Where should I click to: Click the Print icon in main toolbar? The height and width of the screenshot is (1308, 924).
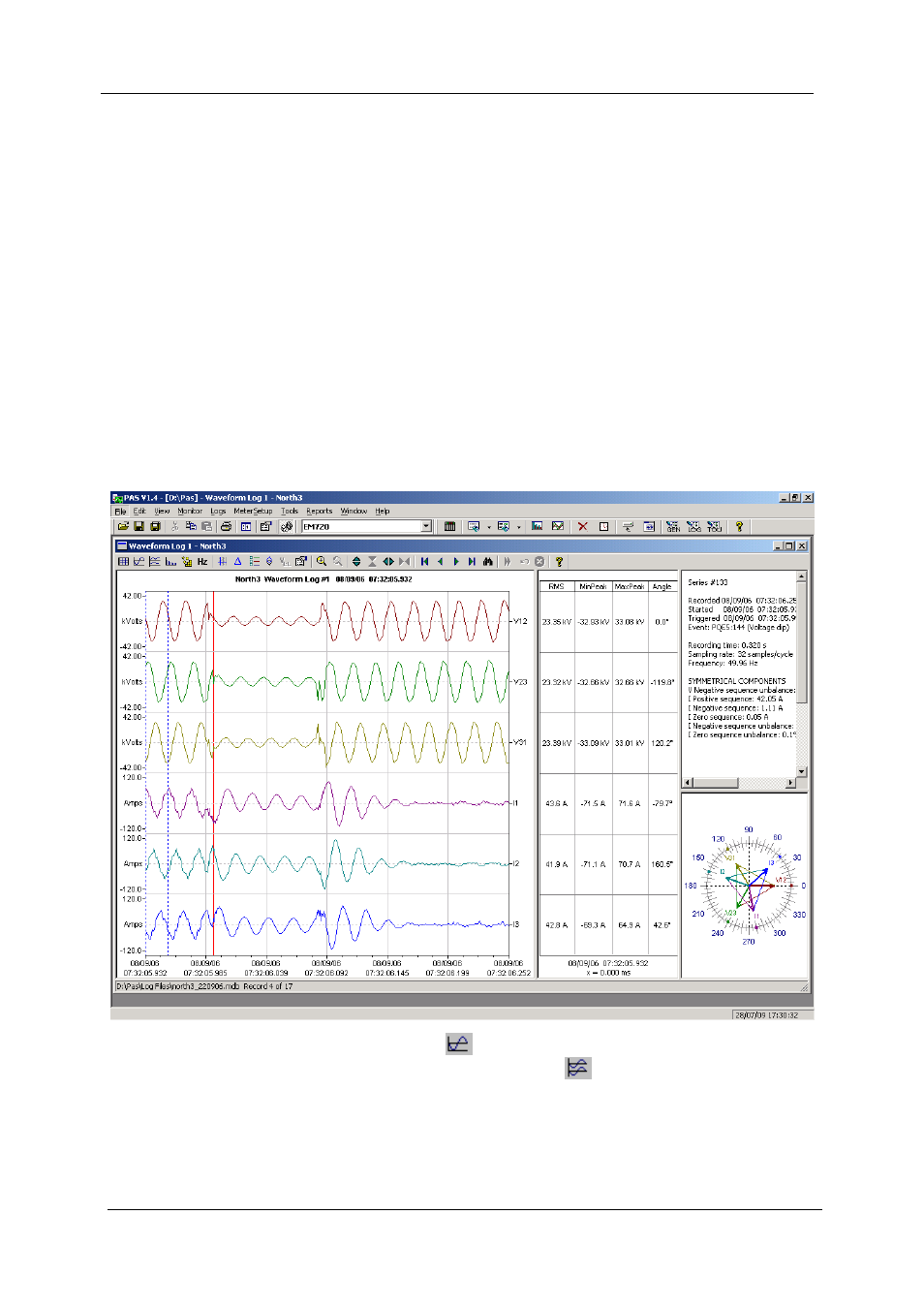tap(226, 526)
